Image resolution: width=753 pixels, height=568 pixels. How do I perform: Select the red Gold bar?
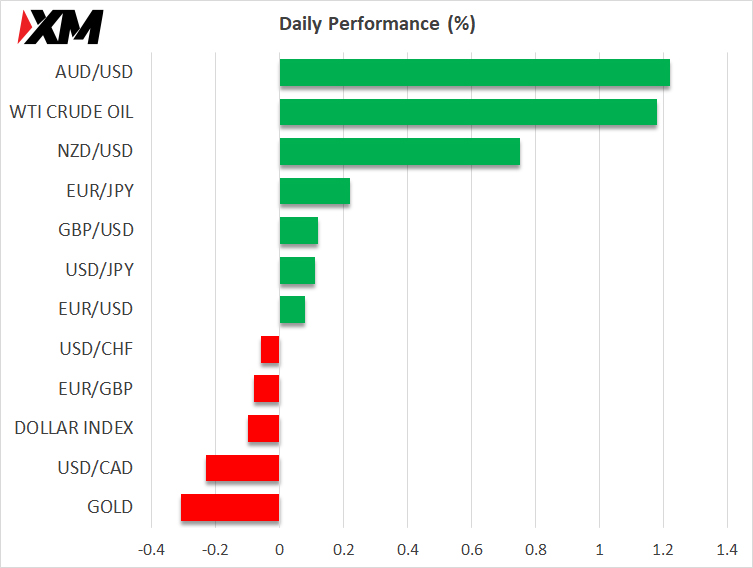[230, 507]
